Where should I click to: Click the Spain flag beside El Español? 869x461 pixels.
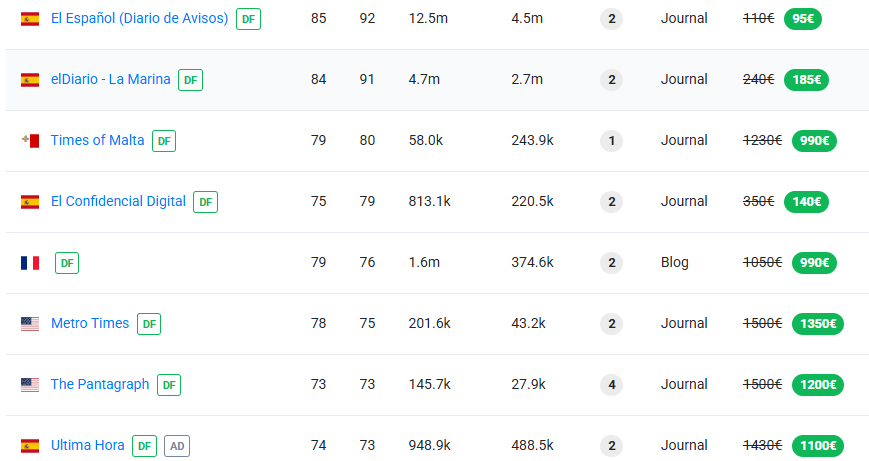click(30, 19)
